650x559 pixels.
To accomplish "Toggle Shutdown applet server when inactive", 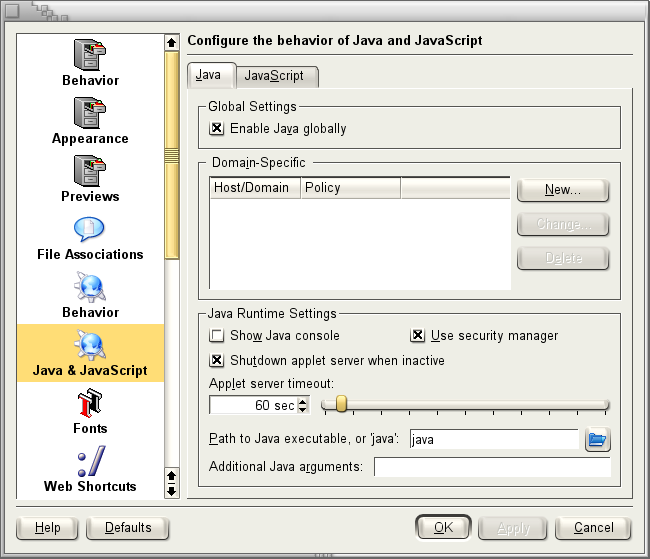I will pos(216,360).
